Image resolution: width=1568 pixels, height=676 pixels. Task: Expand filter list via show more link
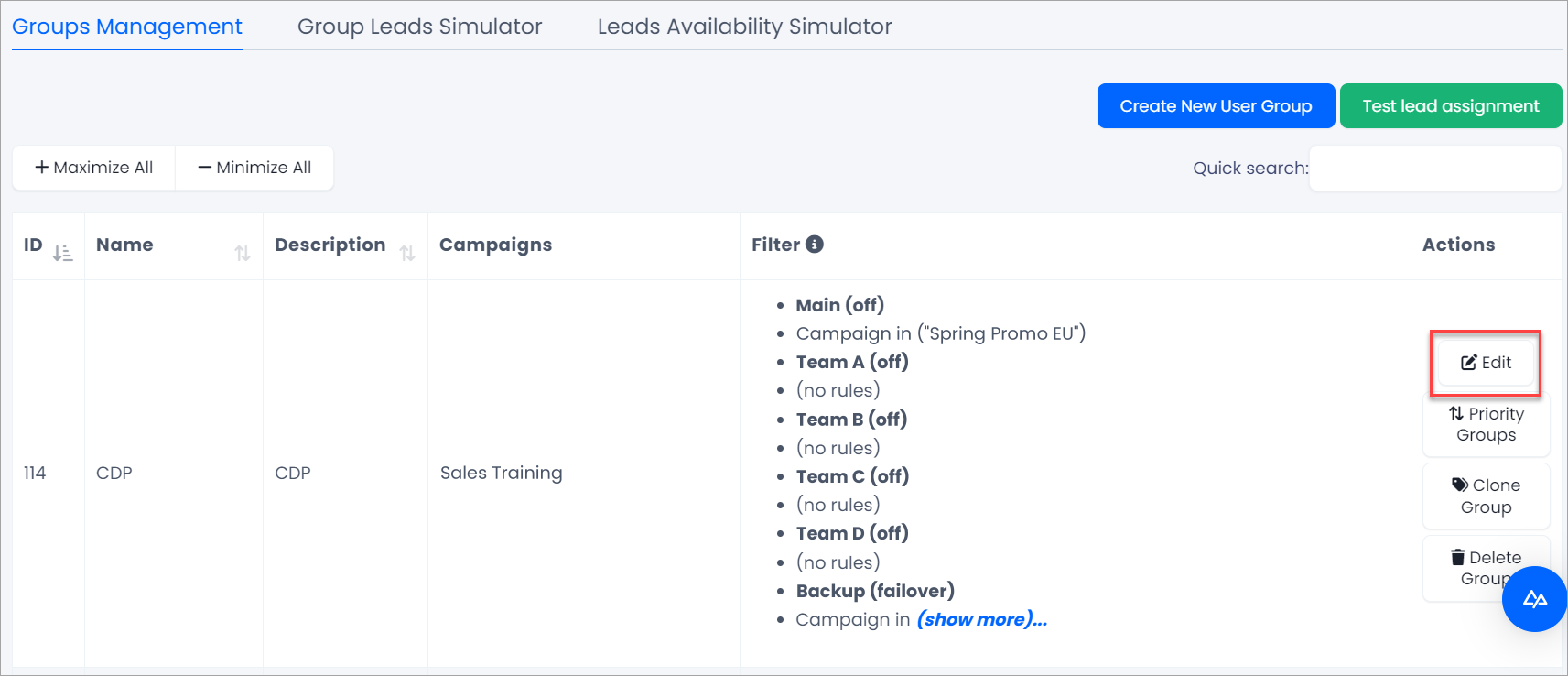coord(982,619)
